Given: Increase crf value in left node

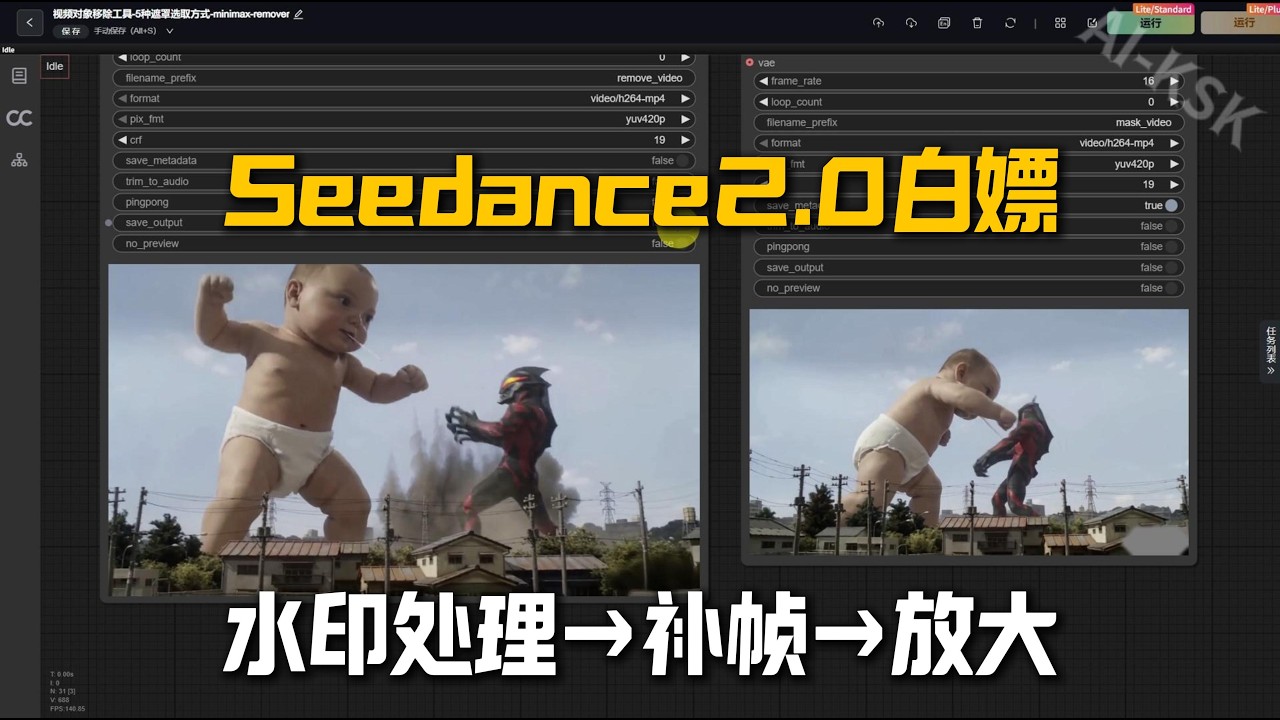Looking at the screenshot, I should pyautogui.click(x=686, y=140).
